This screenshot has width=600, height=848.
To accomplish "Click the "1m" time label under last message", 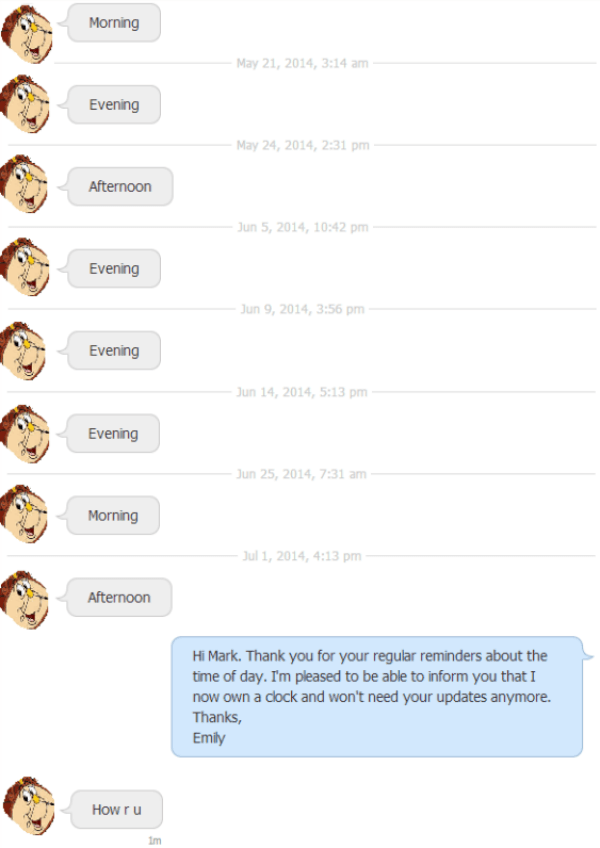I will (154, 841).
